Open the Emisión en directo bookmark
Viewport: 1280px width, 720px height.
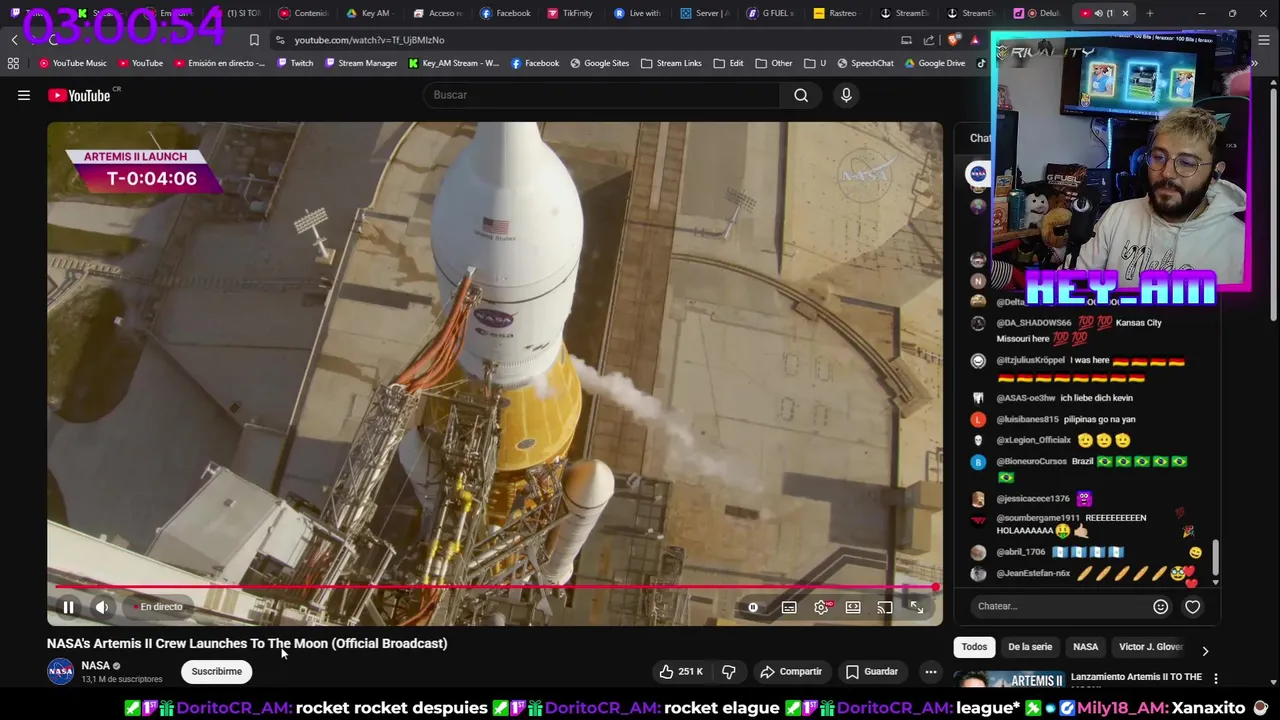pos(220,63)
